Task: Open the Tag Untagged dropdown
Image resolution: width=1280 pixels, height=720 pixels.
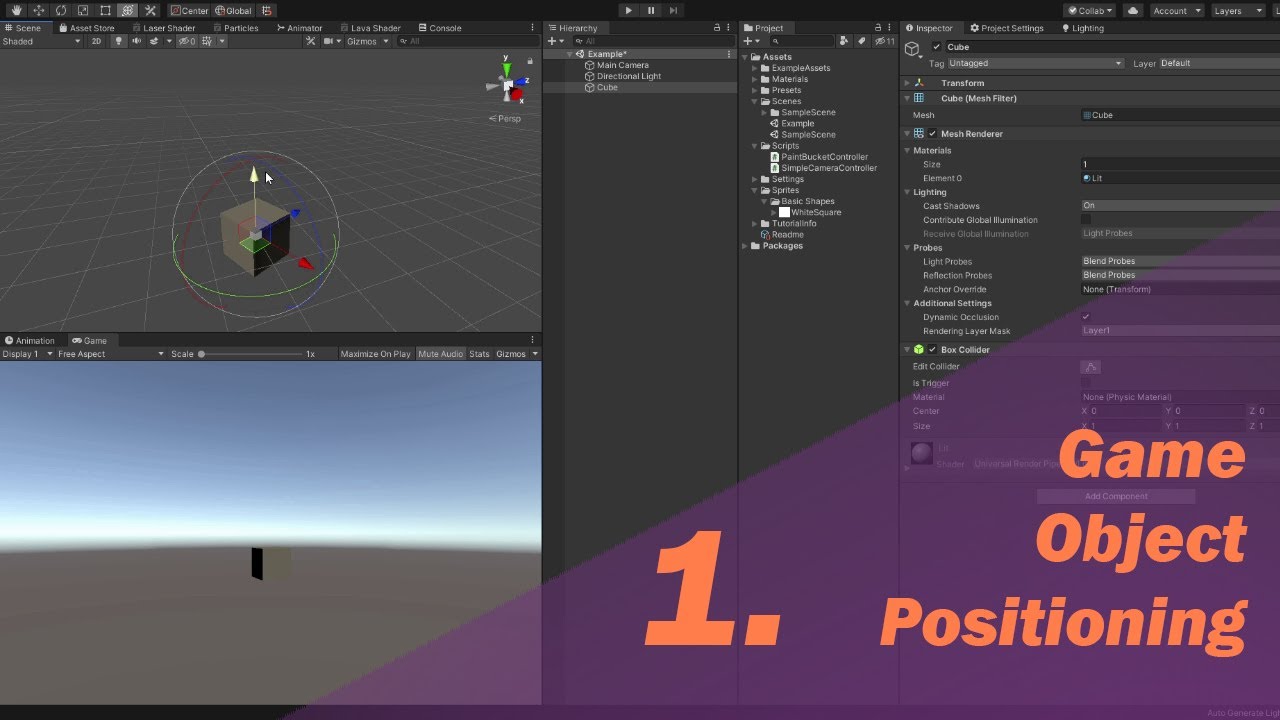Action: [1034, 63]
